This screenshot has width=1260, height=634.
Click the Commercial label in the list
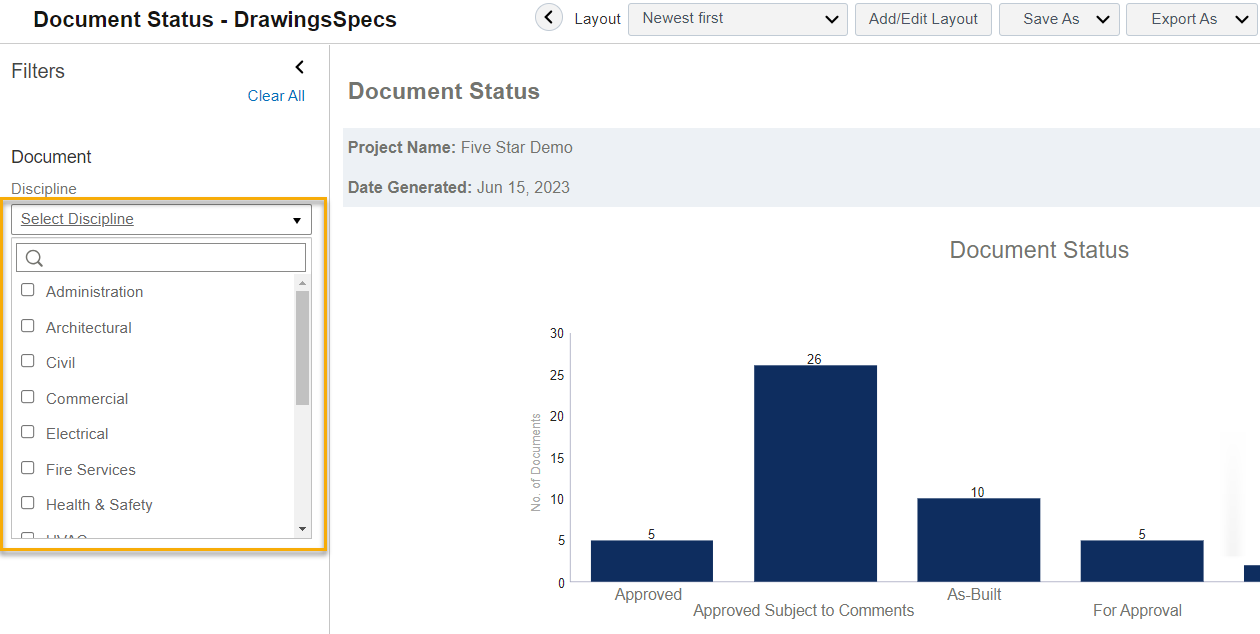[x=87, y=399]
